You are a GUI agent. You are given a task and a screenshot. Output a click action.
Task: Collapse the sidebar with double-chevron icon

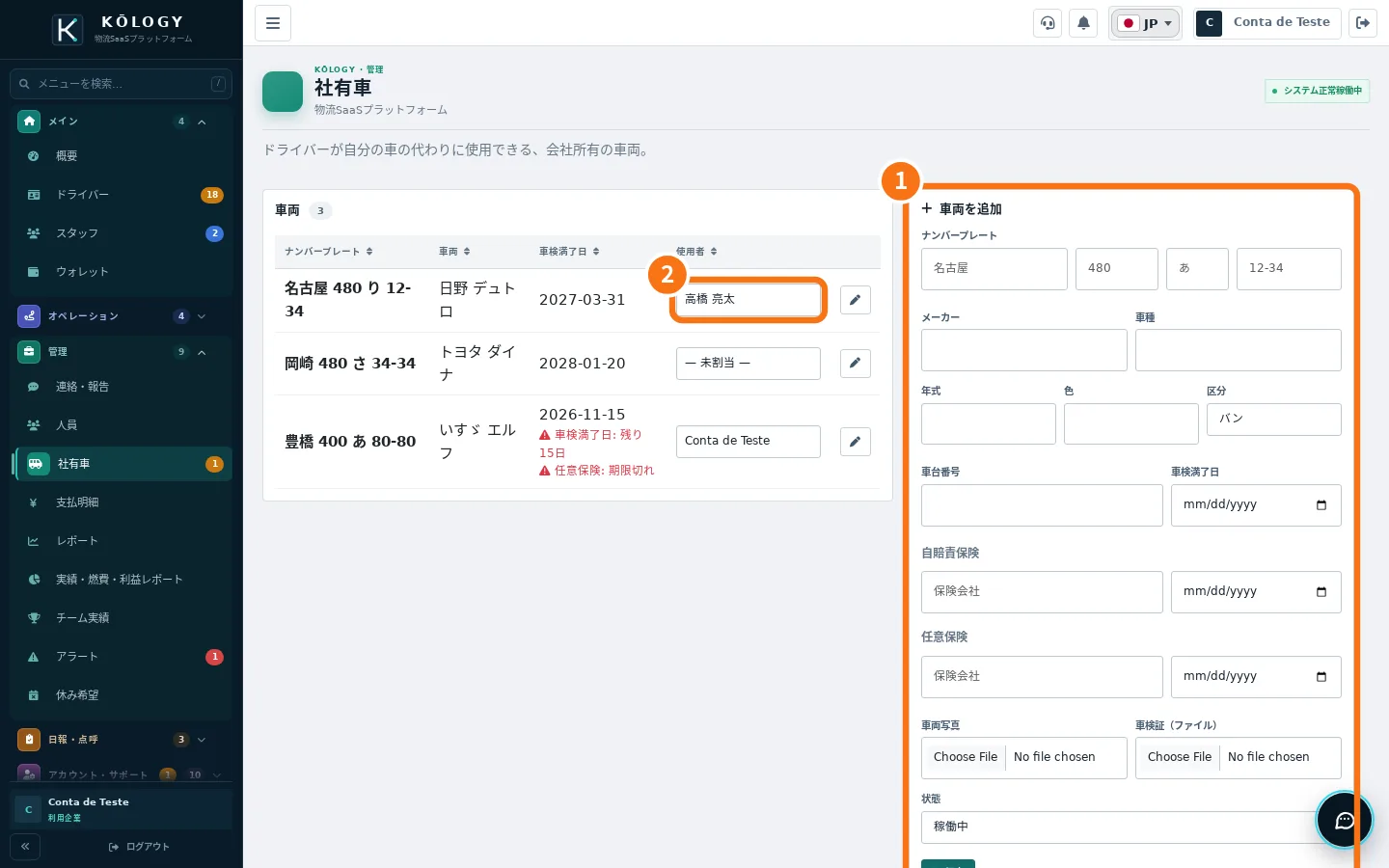tap(25, 847)
